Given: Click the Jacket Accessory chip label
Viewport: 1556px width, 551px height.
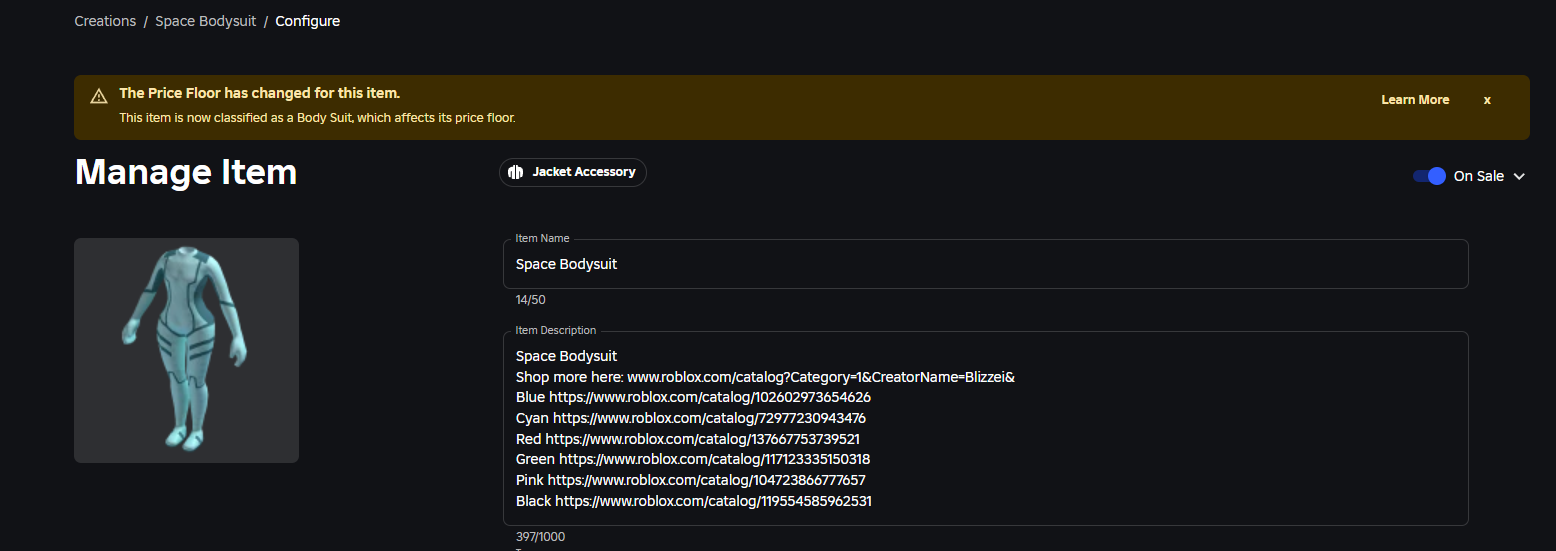Looking at the screenshot, I should [583, 172].
